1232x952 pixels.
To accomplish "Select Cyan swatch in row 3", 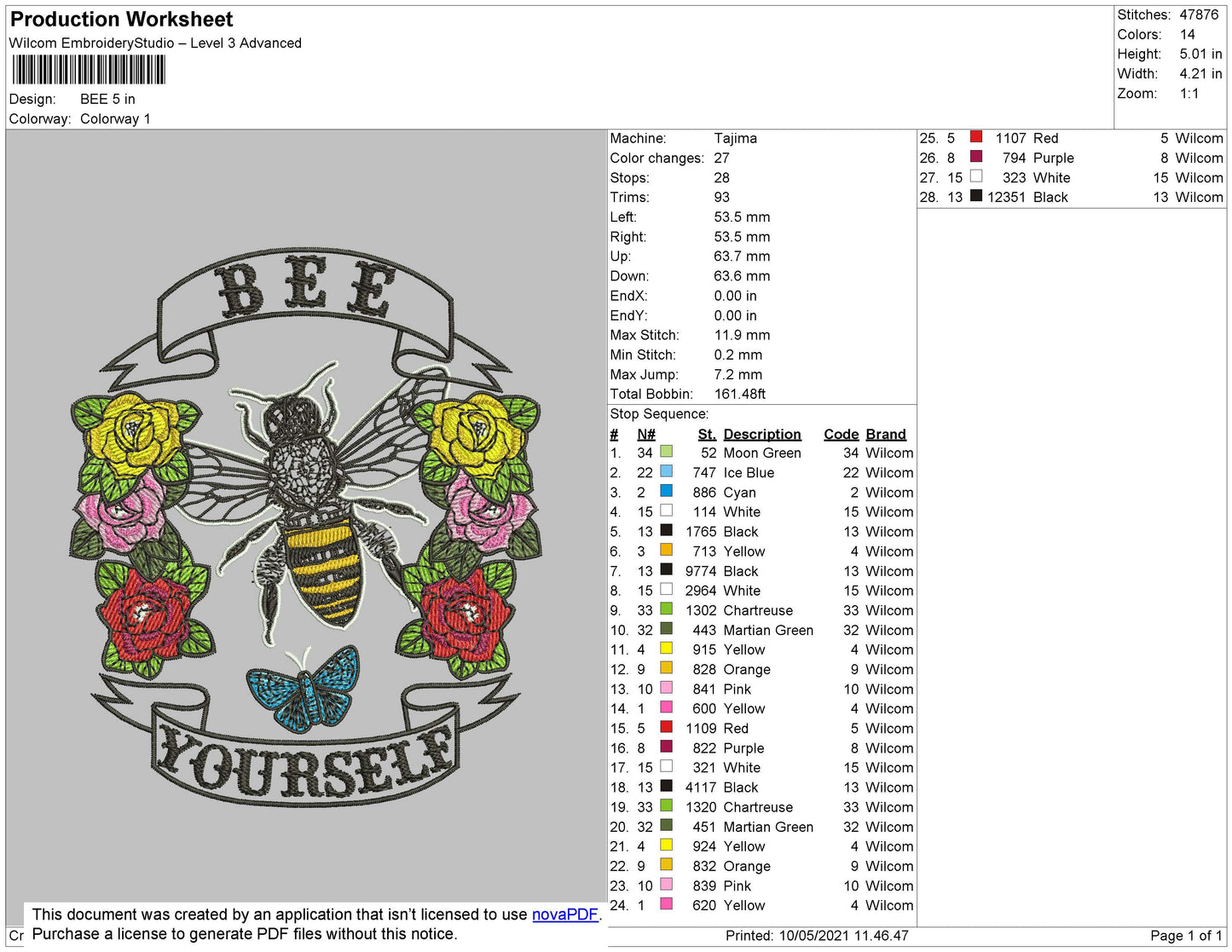I will (x=666, y=491).
